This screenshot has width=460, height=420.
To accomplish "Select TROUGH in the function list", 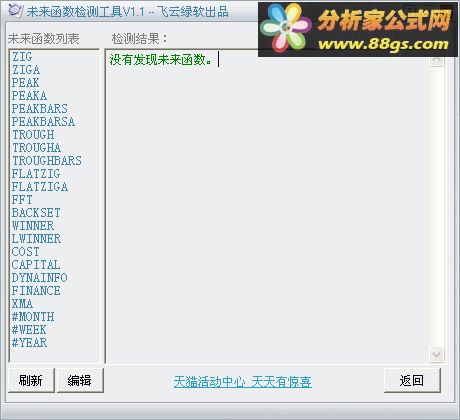I will click(33, 135).
